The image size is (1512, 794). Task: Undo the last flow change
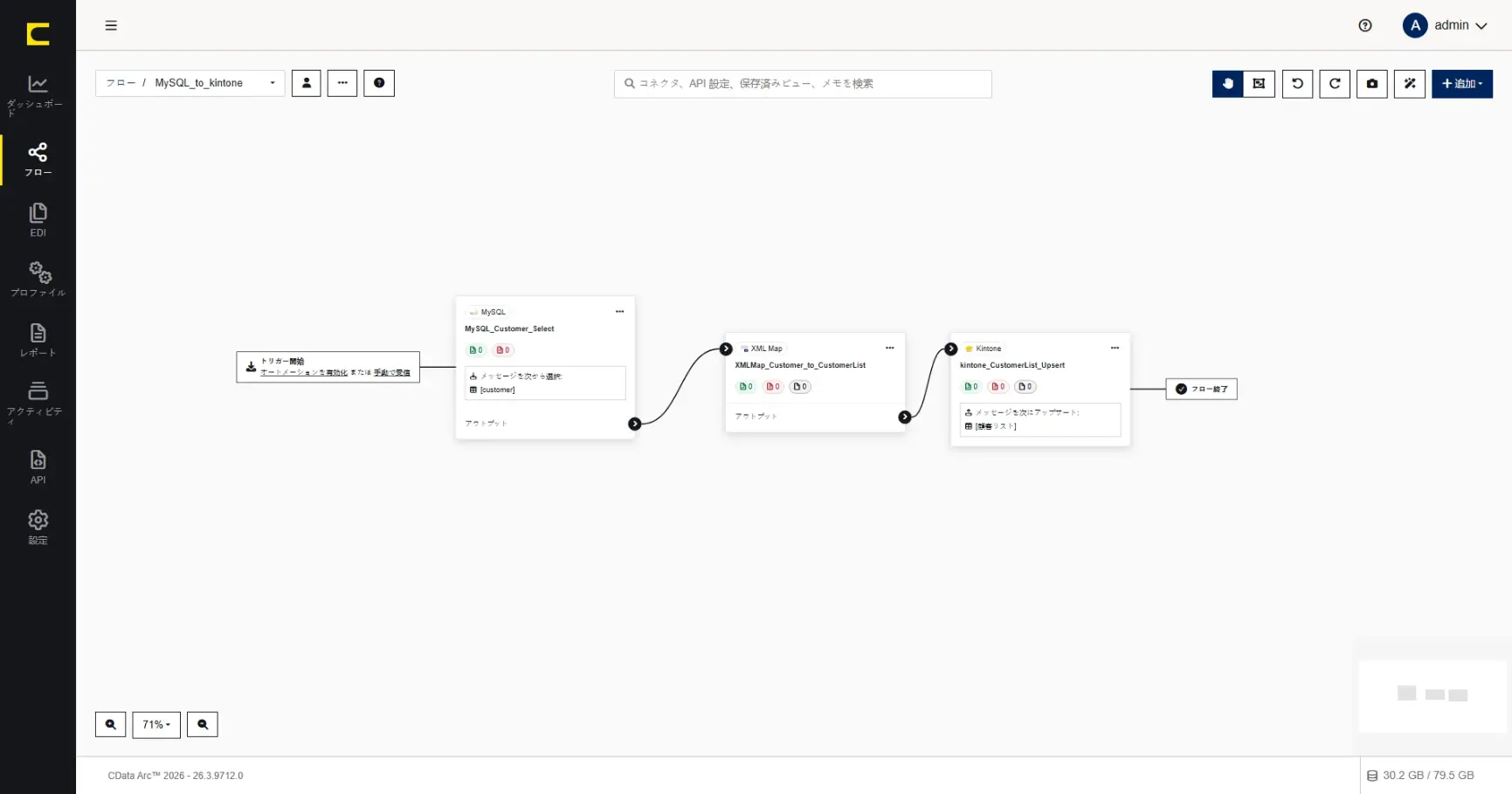(1297, 84)
